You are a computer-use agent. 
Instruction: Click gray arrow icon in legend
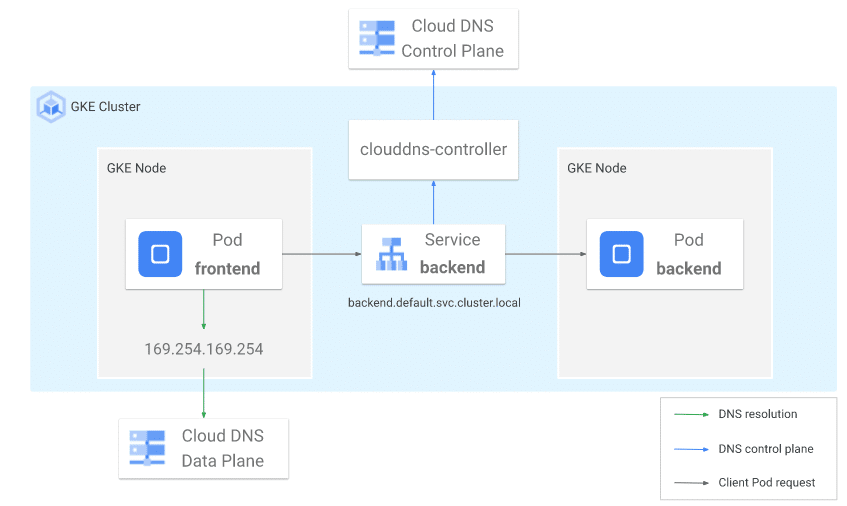(x=691, y=483)
